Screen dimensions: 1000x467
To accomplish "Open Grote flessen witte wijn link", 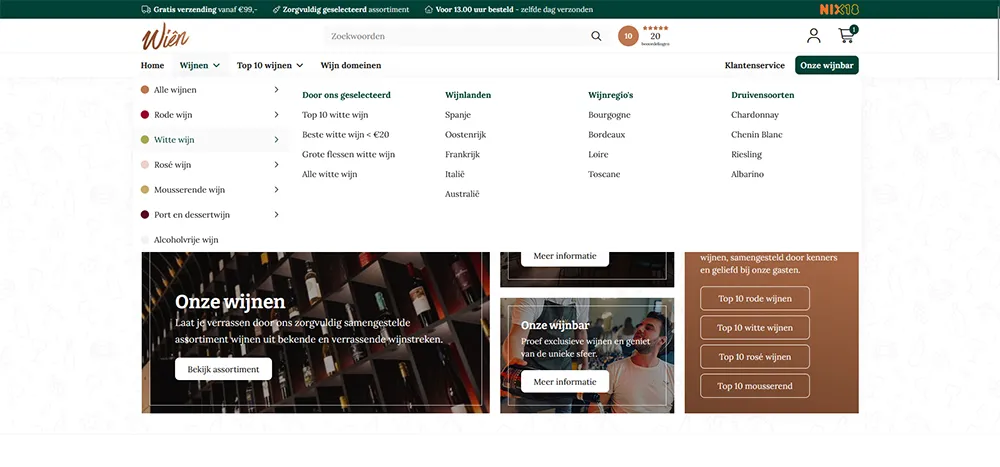I will (348, 154).
